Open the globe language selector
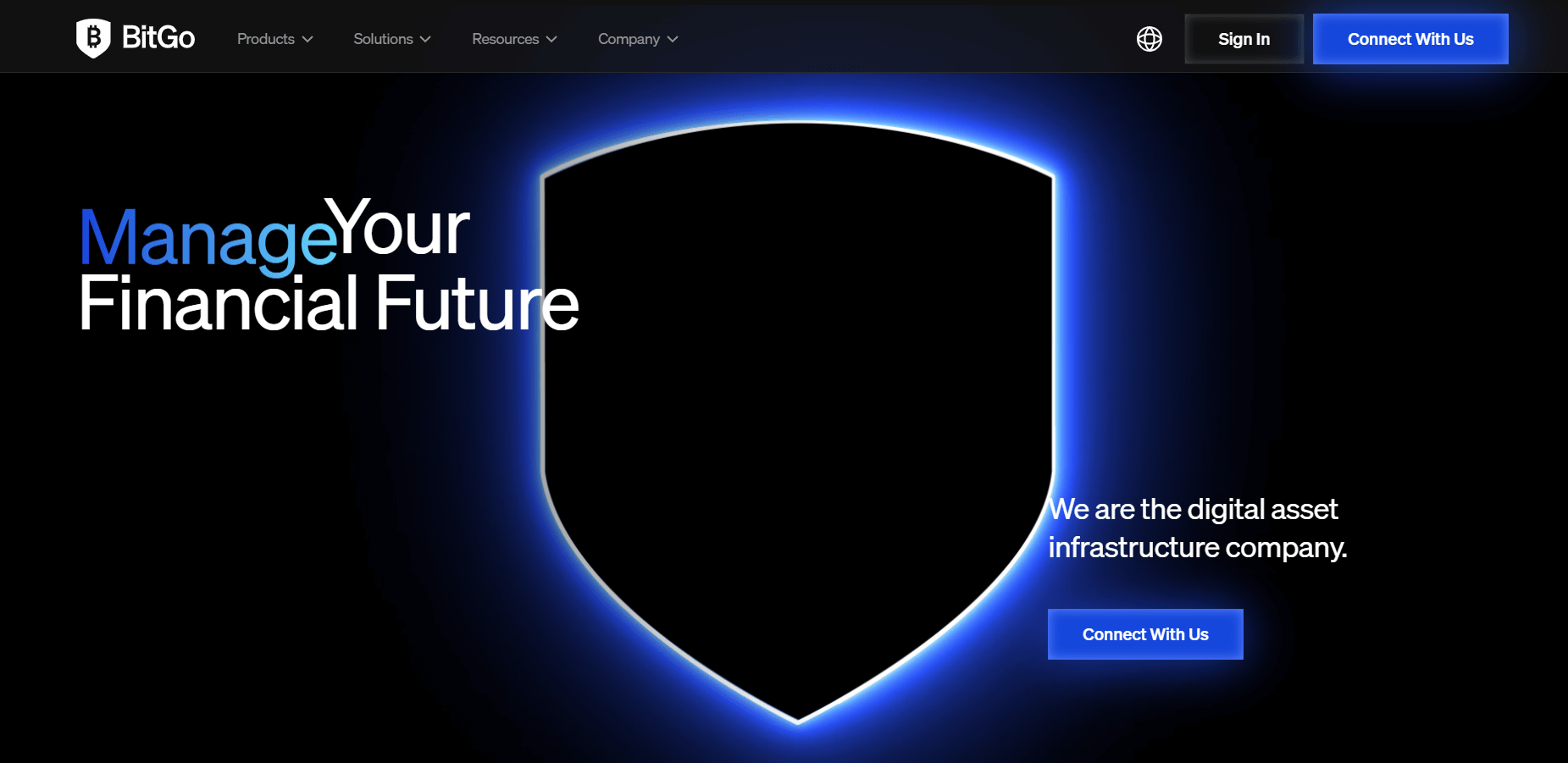The image size is (1568, 763). [x=1149, y=39]
